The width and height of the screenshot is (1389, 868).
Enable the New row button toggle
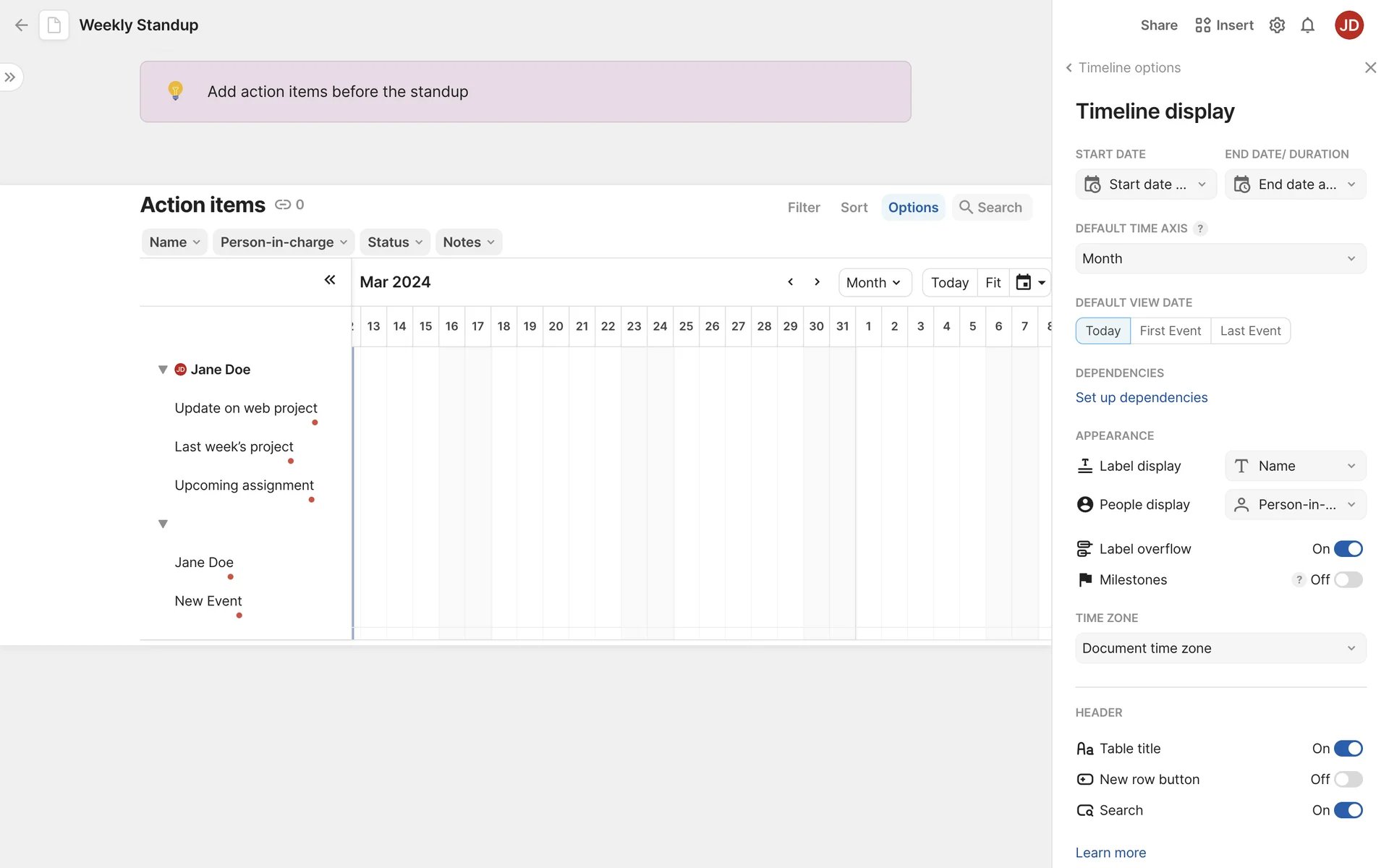(x=1348, y=780)
